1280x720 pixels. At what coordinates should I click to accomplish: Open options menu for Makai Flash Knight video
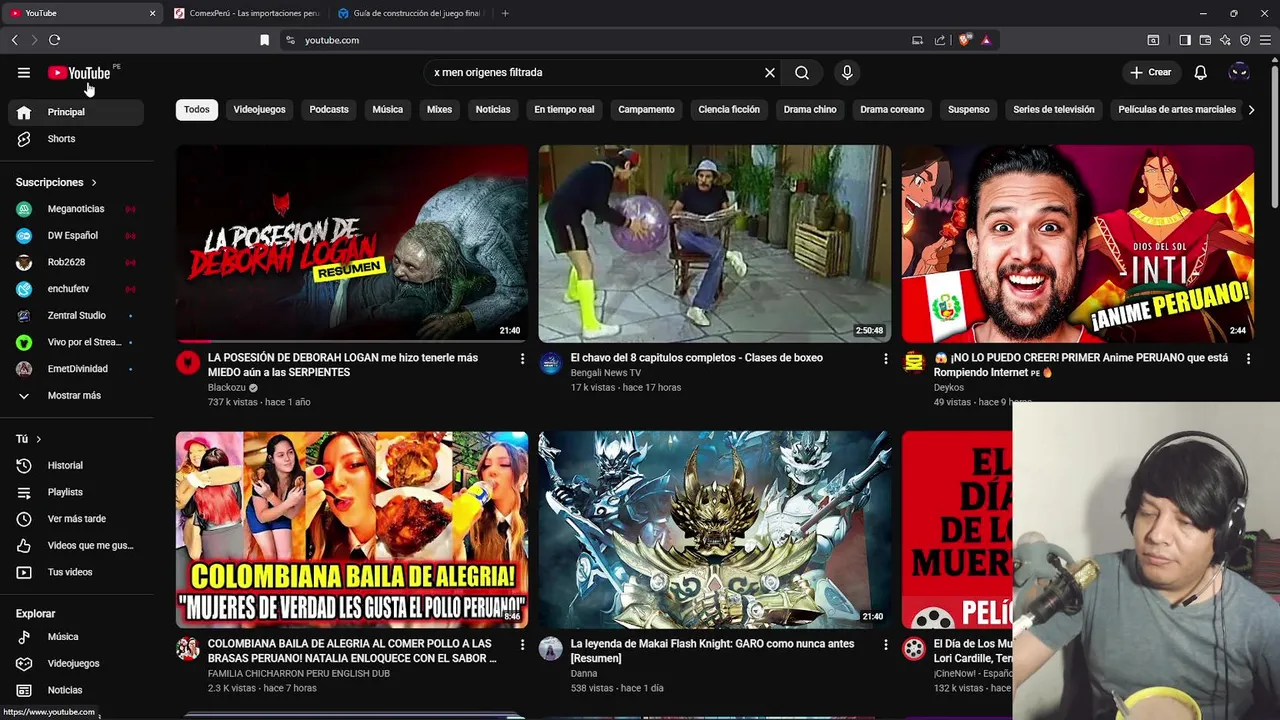(885, 645)
